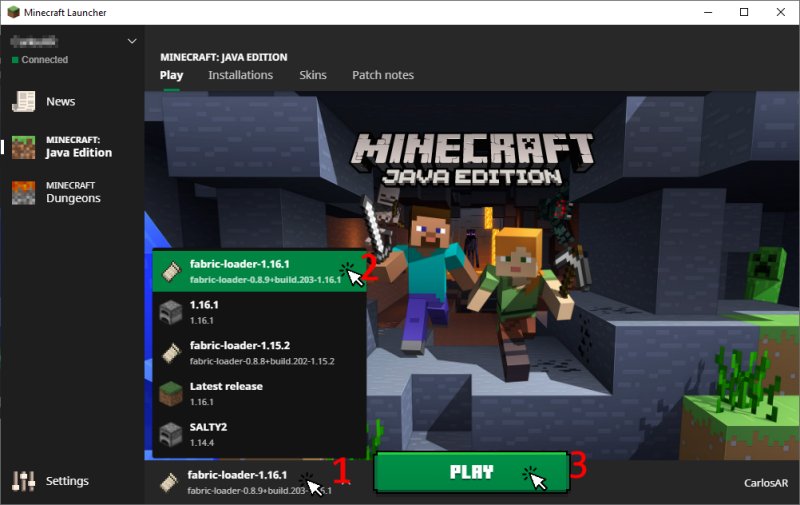Click the News newspaper icon
This screenshot has height=505, width=800.
pos(23,102)
